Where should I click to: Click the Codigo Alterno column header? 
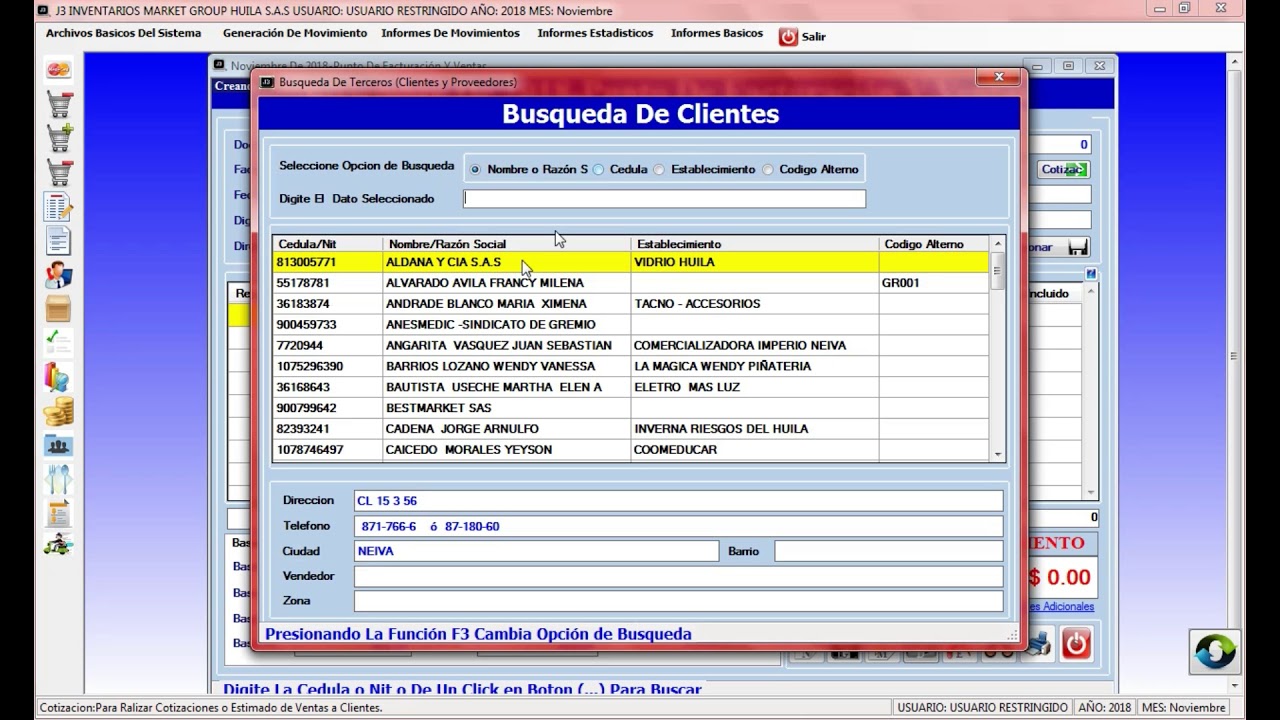coord(934,244)
